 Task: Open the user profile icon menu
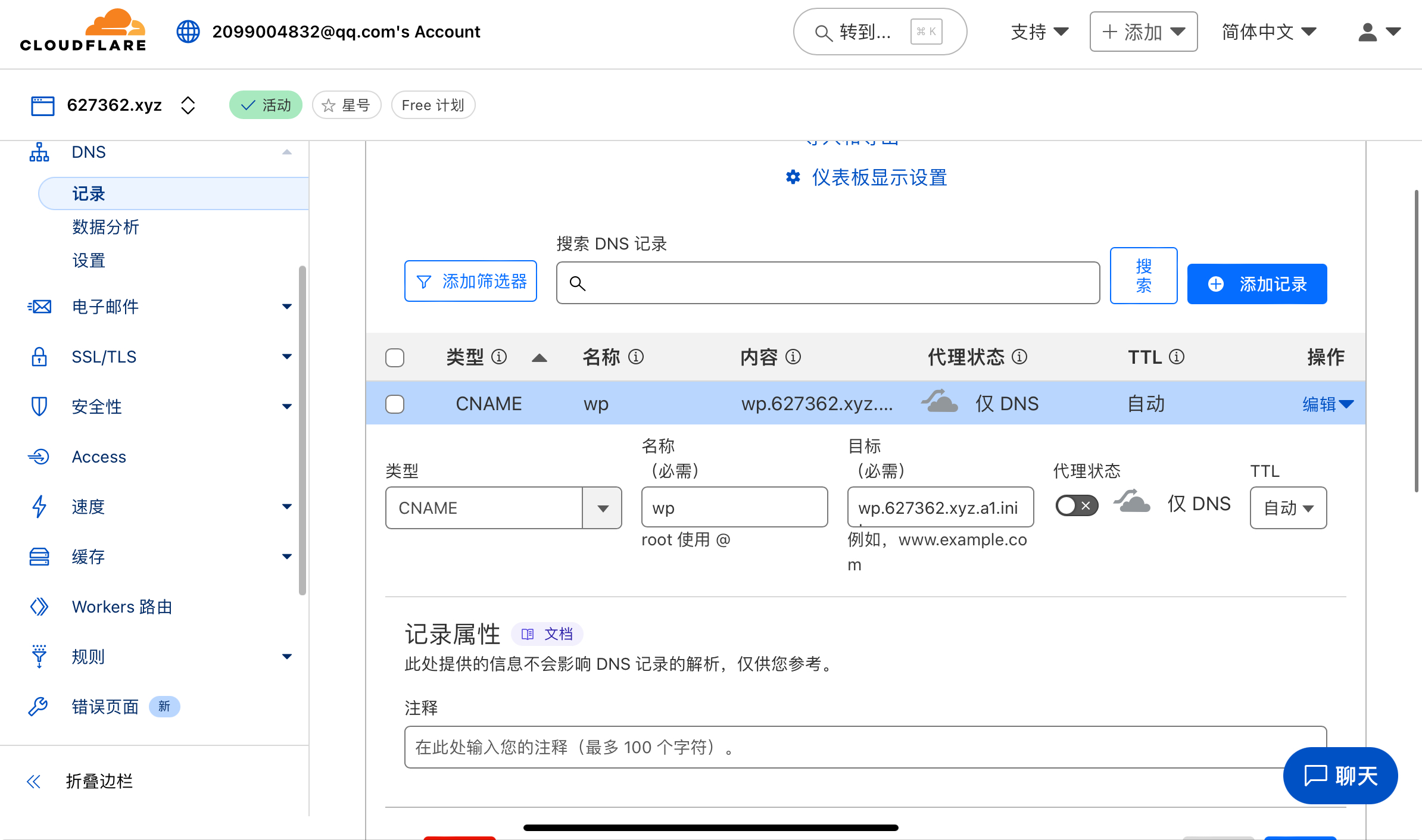[1379, 32]
